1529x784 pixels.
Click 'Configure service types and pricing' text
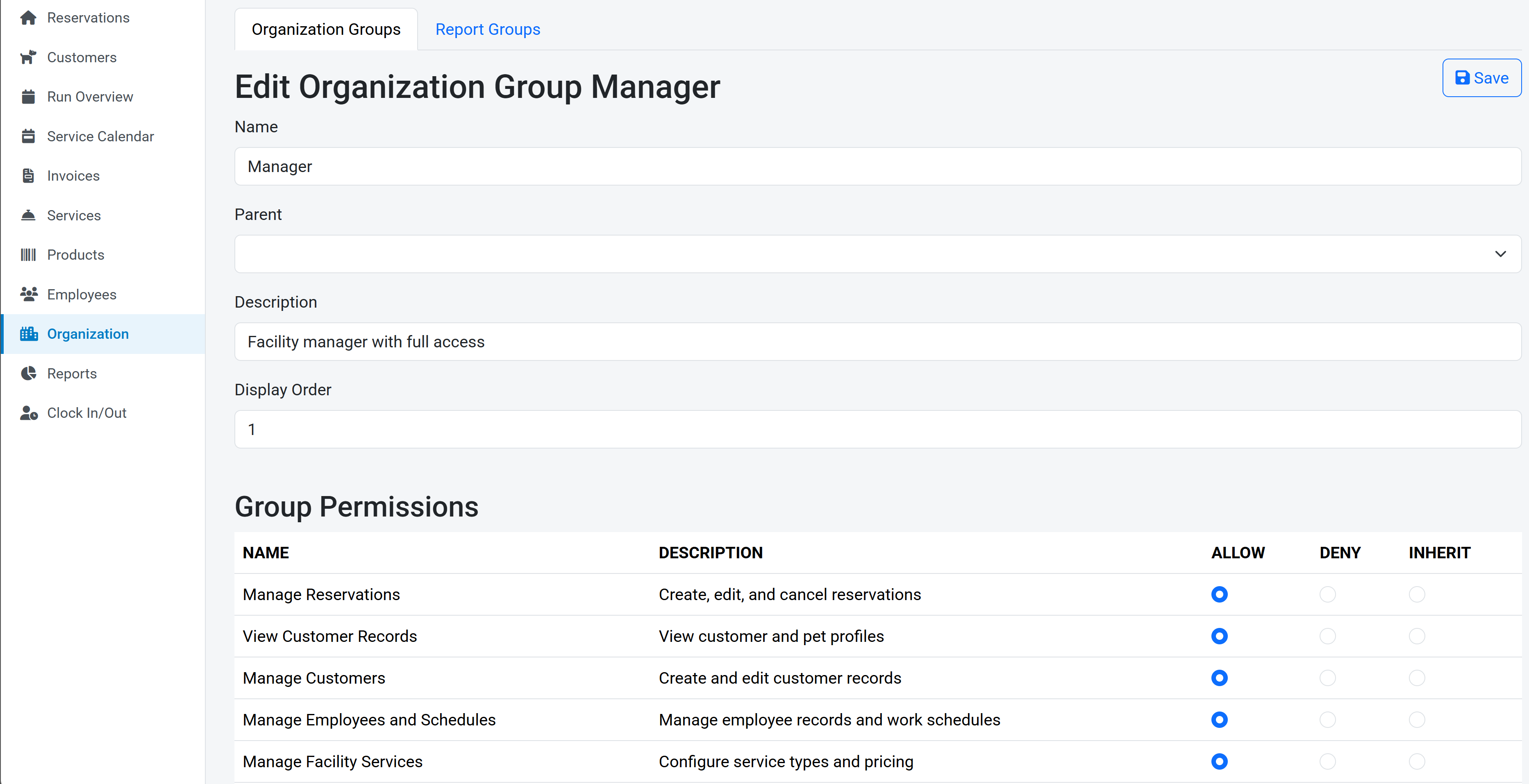click(x=786, y=761)
